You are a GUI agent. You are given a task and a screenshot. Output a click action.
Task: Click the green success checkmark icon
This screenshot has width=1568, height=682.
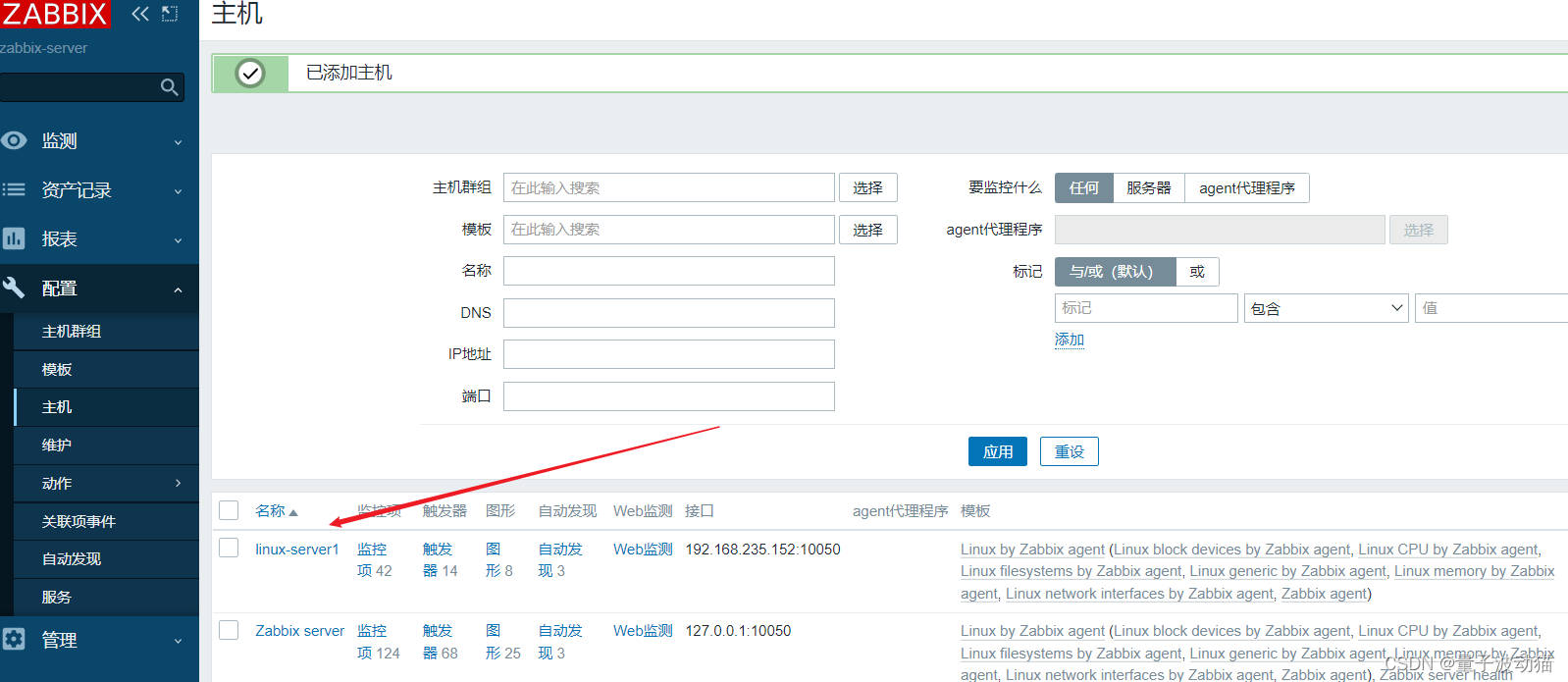[250, 73]
